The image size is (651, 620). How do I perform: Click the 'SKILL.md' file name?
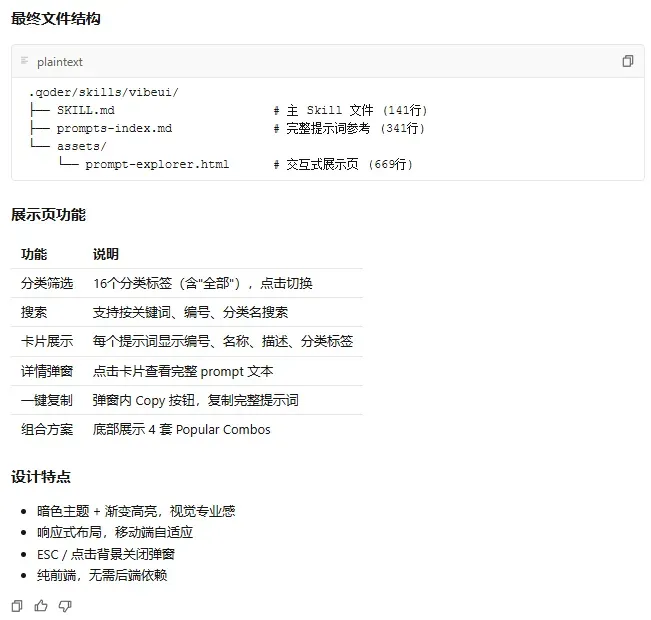(x=86, y=110)
